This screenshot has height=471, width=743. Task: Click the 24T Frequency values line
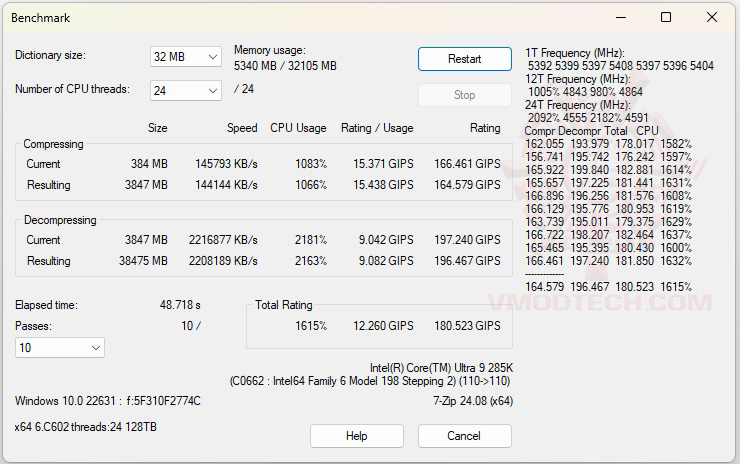tap(588, 118)
